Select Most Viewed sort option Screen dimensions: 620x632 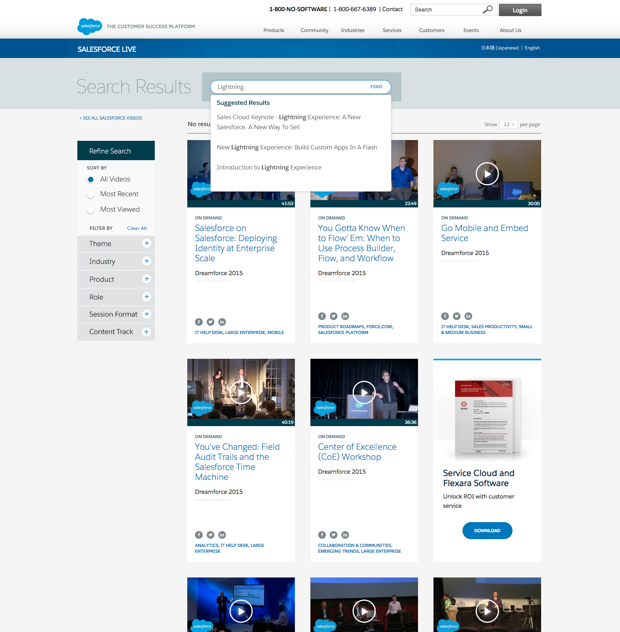pos(91,210)
